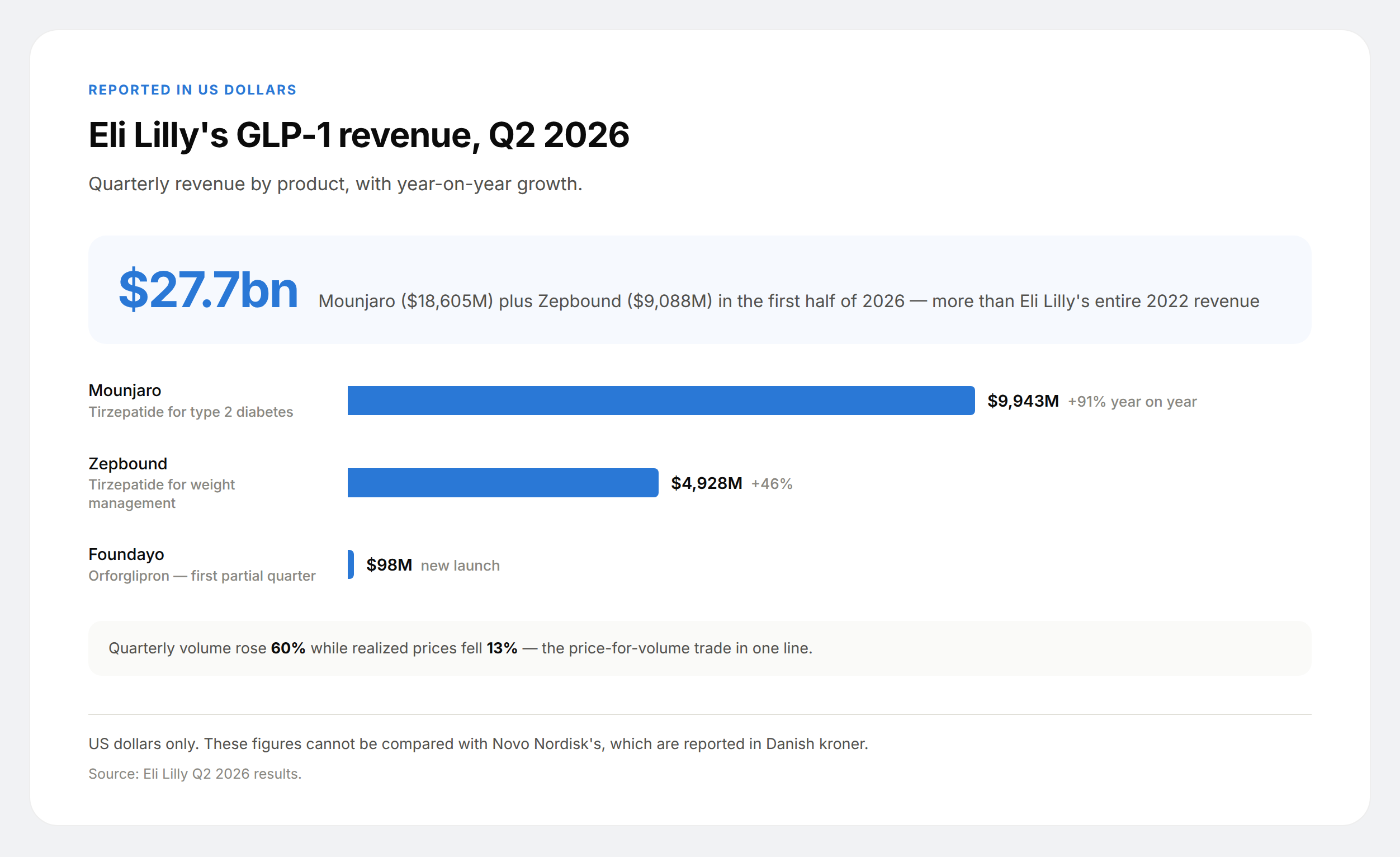Click the Mounjaro plus Zepbound first-half description
This screenshot has width=1400, height=857.
click(789, 301)
